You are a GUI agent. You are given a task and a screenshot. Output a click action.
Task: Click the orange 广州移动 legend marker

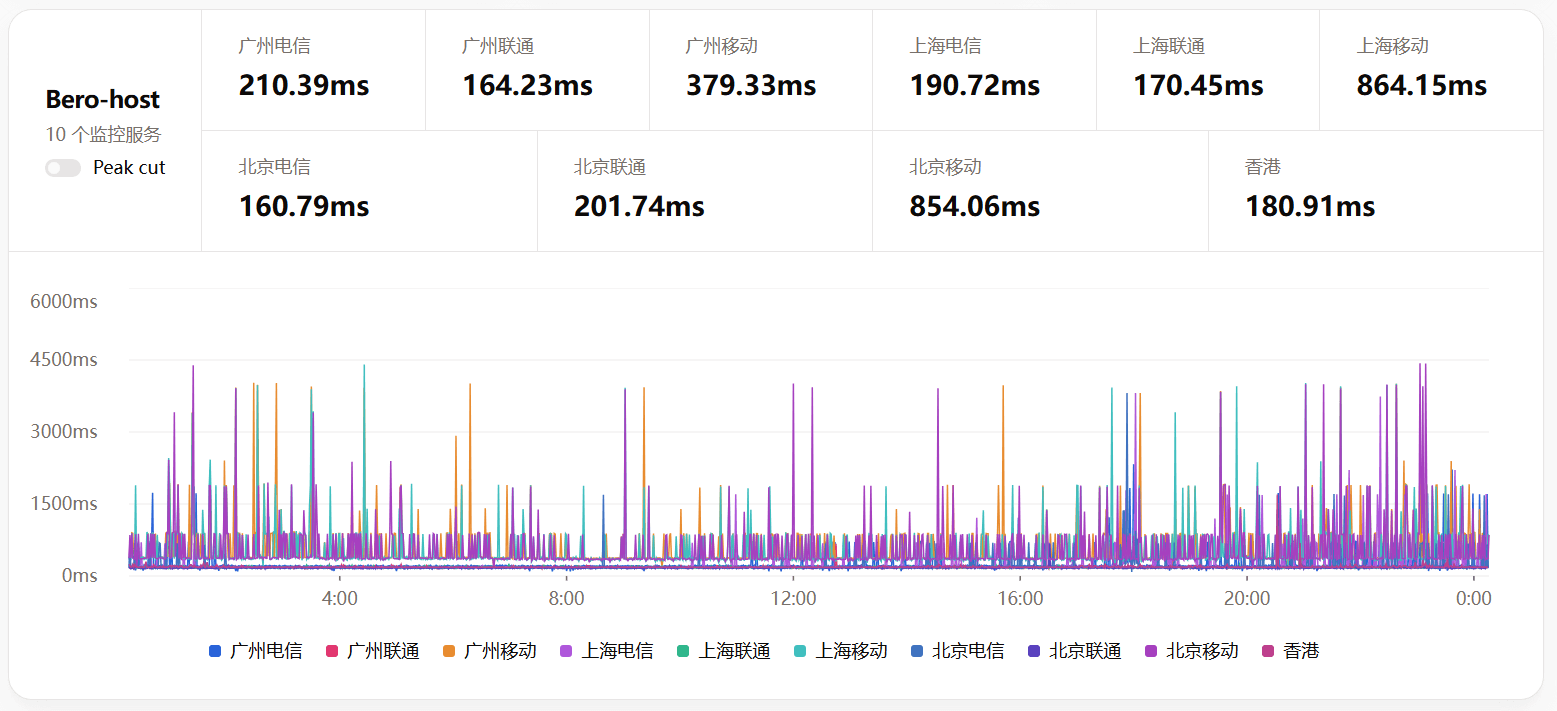coord(449,651)
